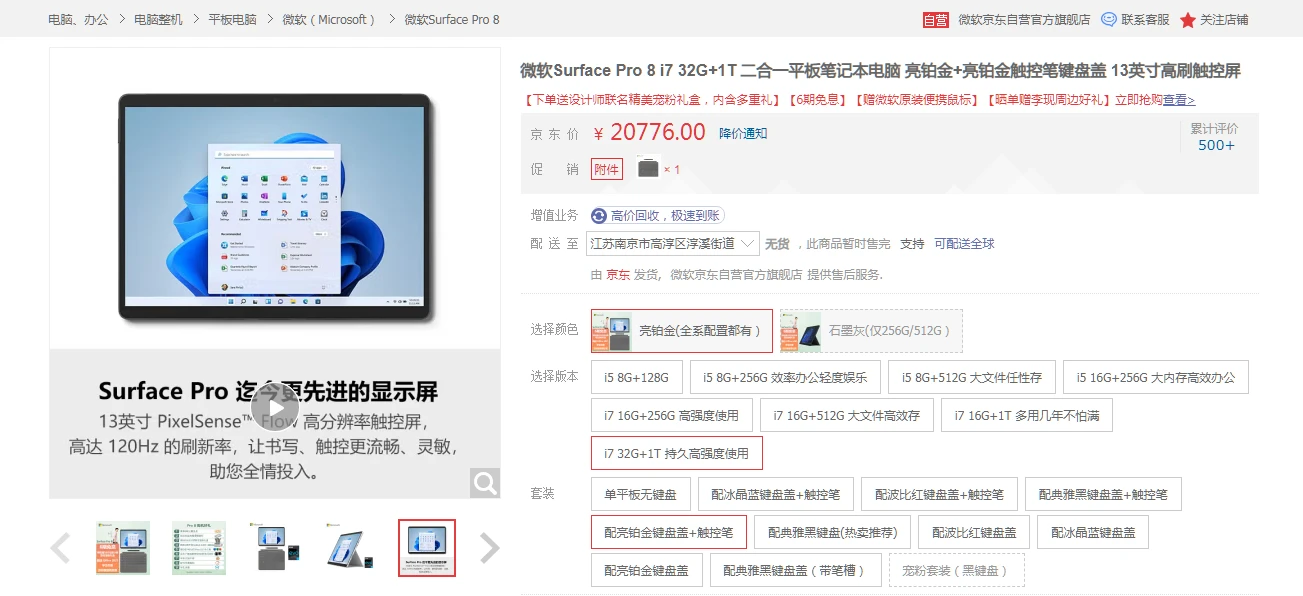Screen dimensions: 1303x596
Task: Select the 石墨灰 color option
Action: point(871,331)
